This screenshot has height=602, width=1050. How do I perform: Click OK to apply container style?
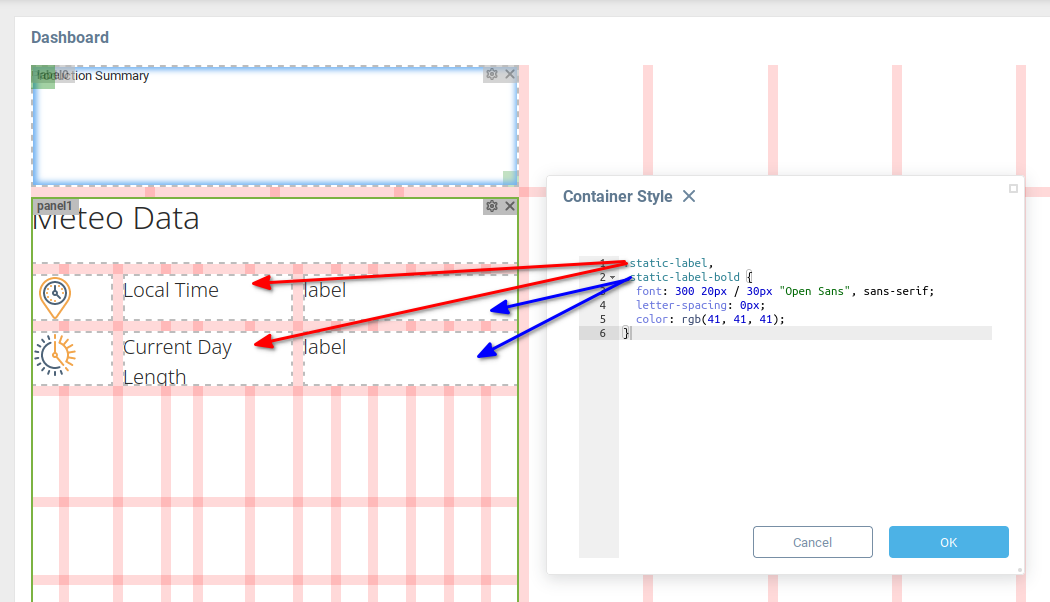(x=948, y=542)
